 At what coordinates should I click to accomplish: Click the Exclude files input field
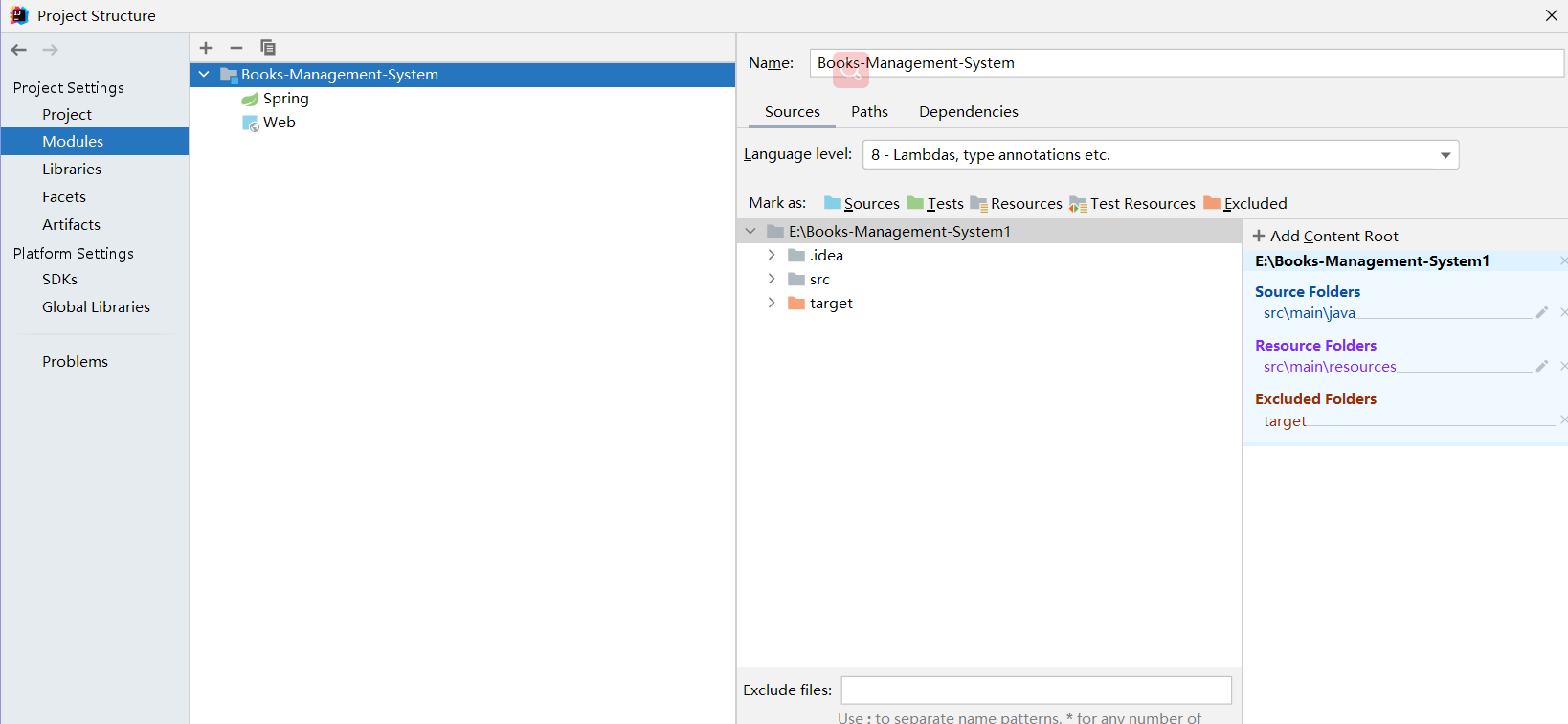1037,690
